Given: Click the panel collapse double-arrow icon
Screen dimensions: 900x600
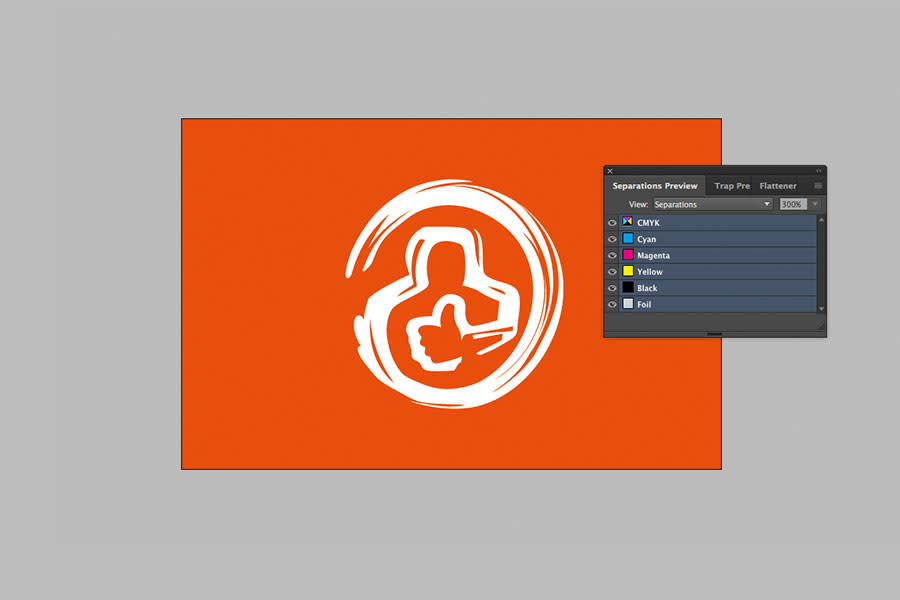Looking at the screenshot, I should tap(820, 170).
